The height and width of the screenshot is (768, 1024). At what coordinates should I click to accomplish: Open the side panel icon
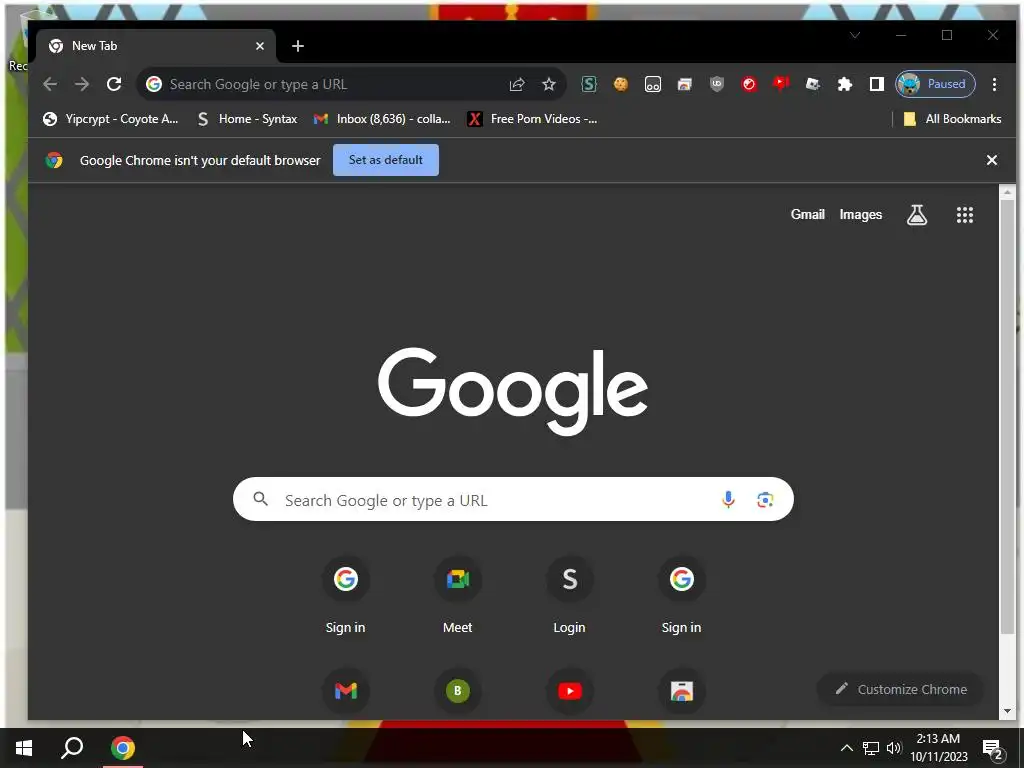click(x=876, y=84)
